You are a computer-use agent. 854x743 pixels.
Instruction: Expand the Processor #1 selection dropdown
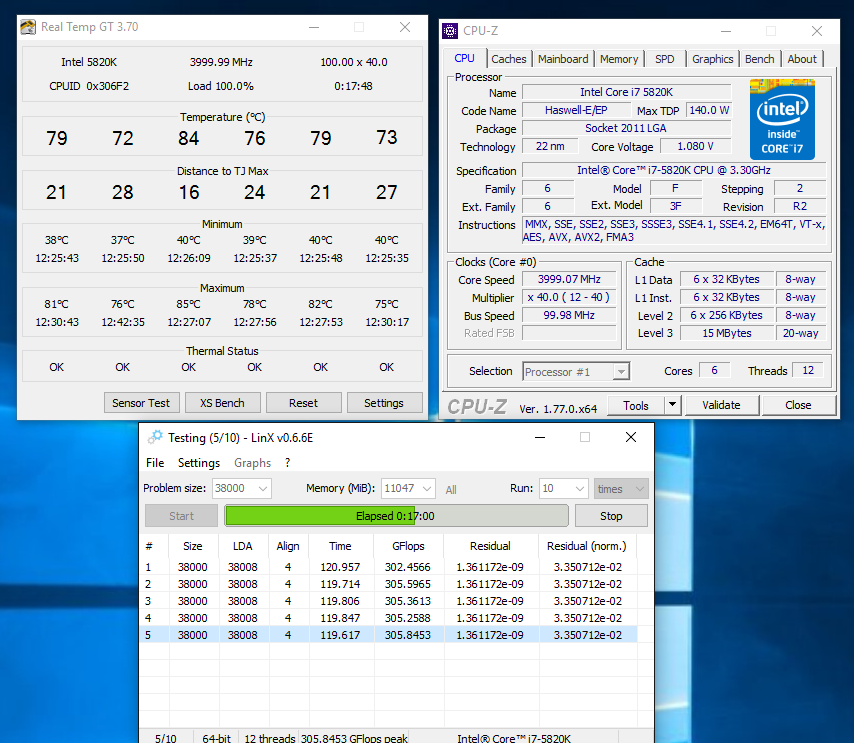click(x=620, y=372)
